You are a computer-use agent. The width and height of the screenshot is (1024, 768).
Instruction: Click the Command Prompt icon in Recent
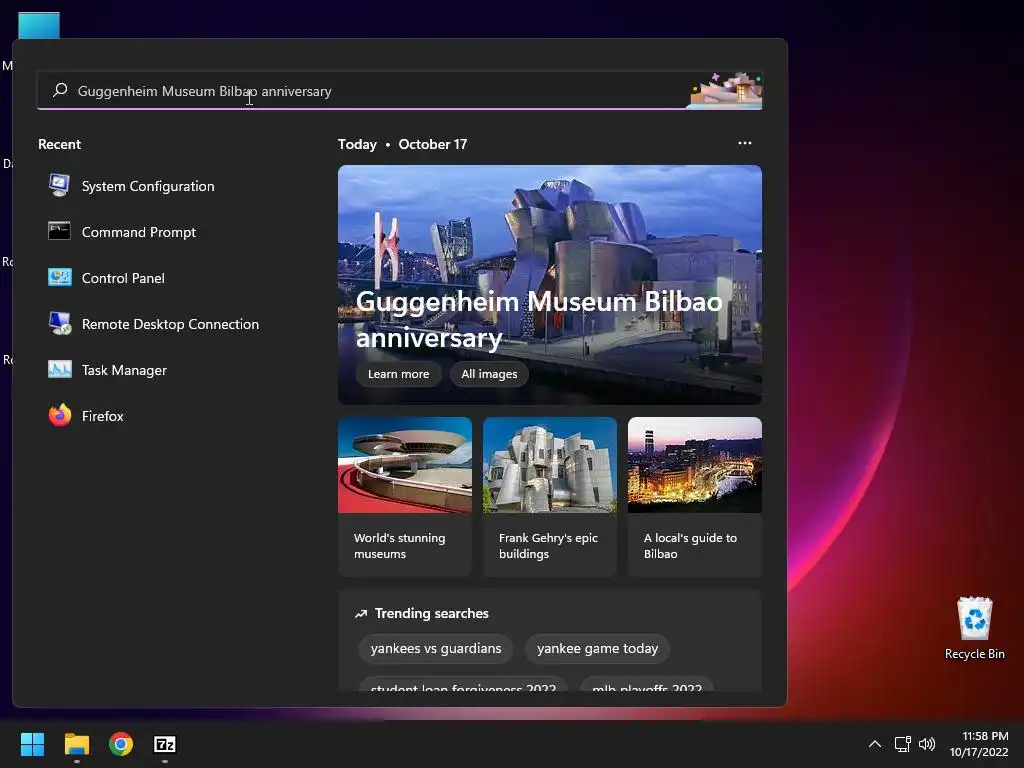[59, 231]
